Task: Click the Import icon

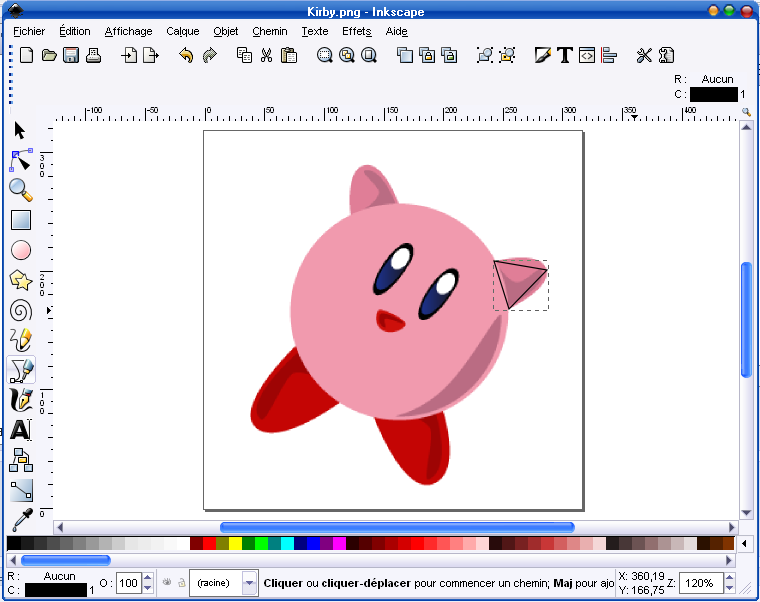Action: tap(129, 55)
